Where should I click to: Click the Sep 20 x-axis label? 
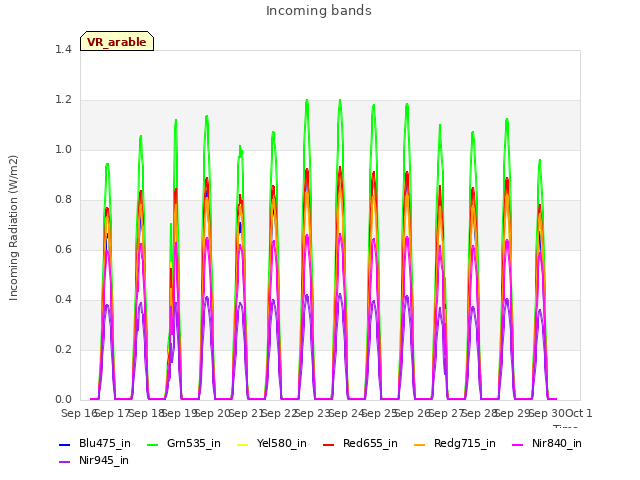click(213, 413)
